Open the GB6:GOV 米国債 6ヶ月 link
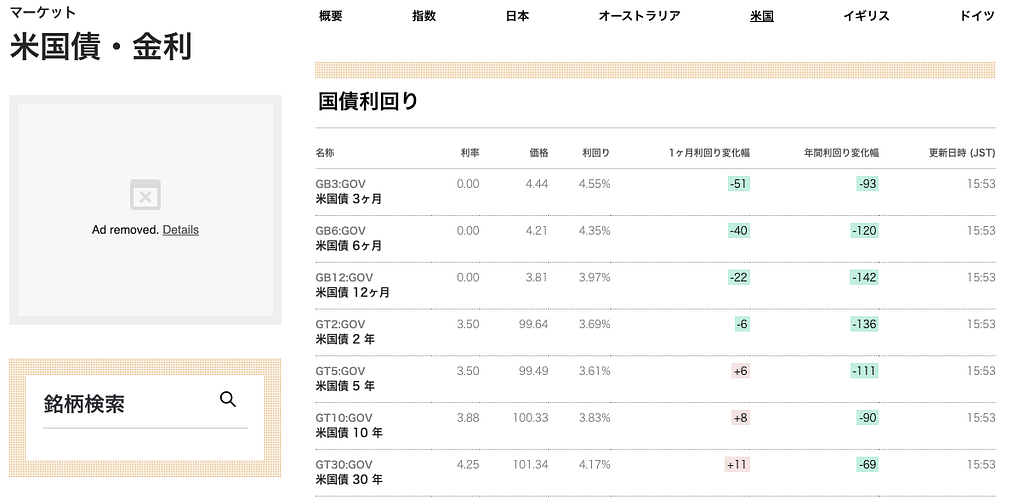 (349, 238)
